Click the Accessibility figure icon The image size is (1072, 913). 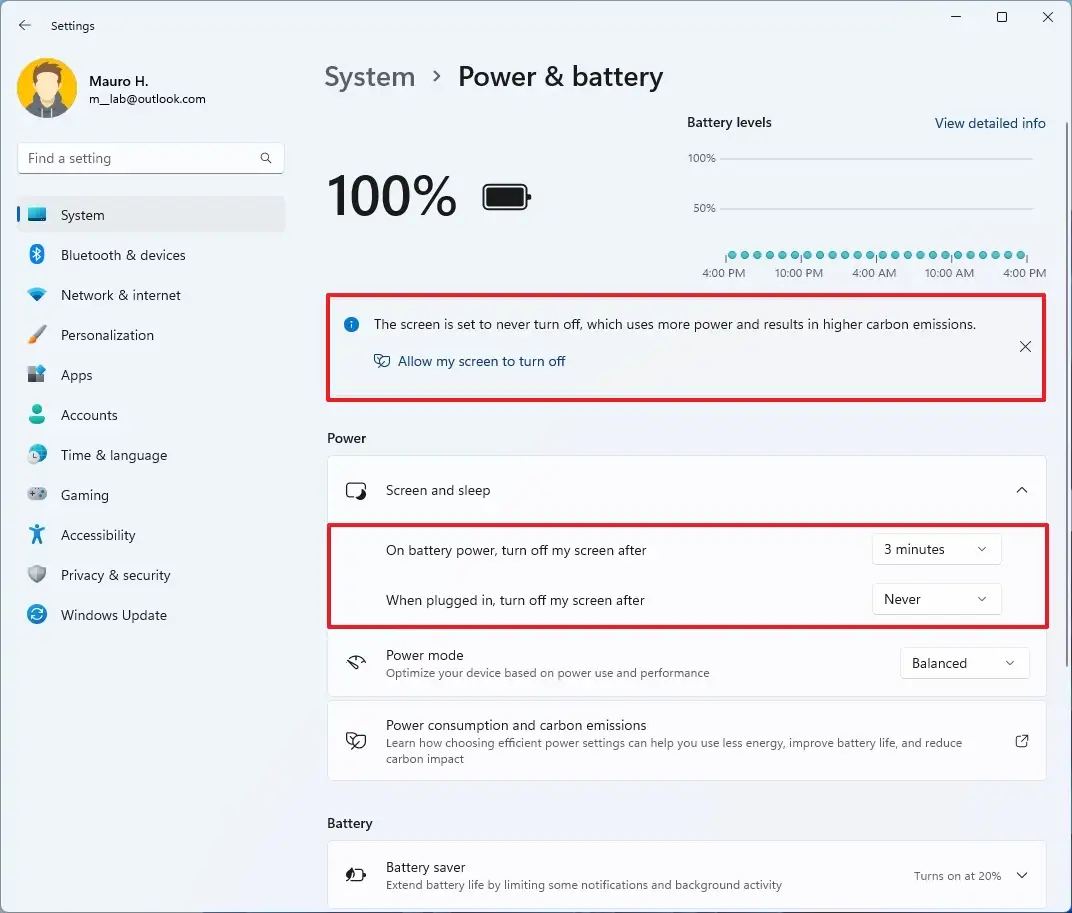tap(37, 535)
